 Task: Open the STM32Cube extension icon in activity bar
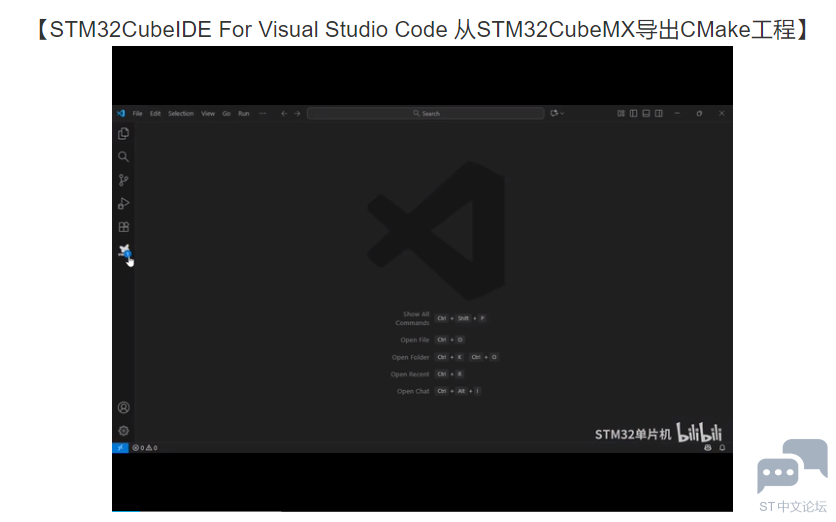coord(124,251)
